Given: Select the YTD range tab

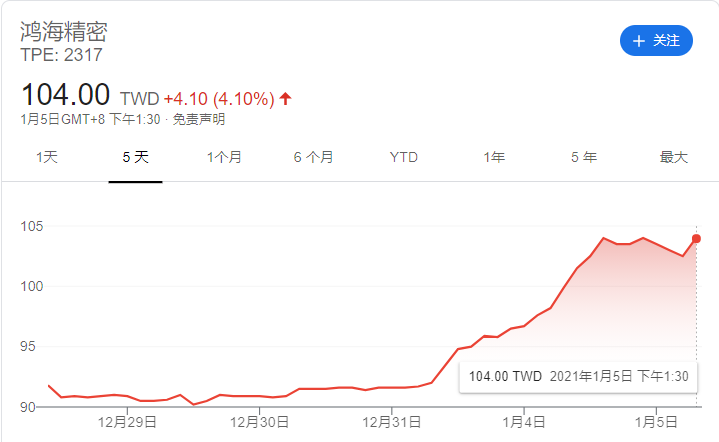Looking at the screenshot, I should click(404, 157).
